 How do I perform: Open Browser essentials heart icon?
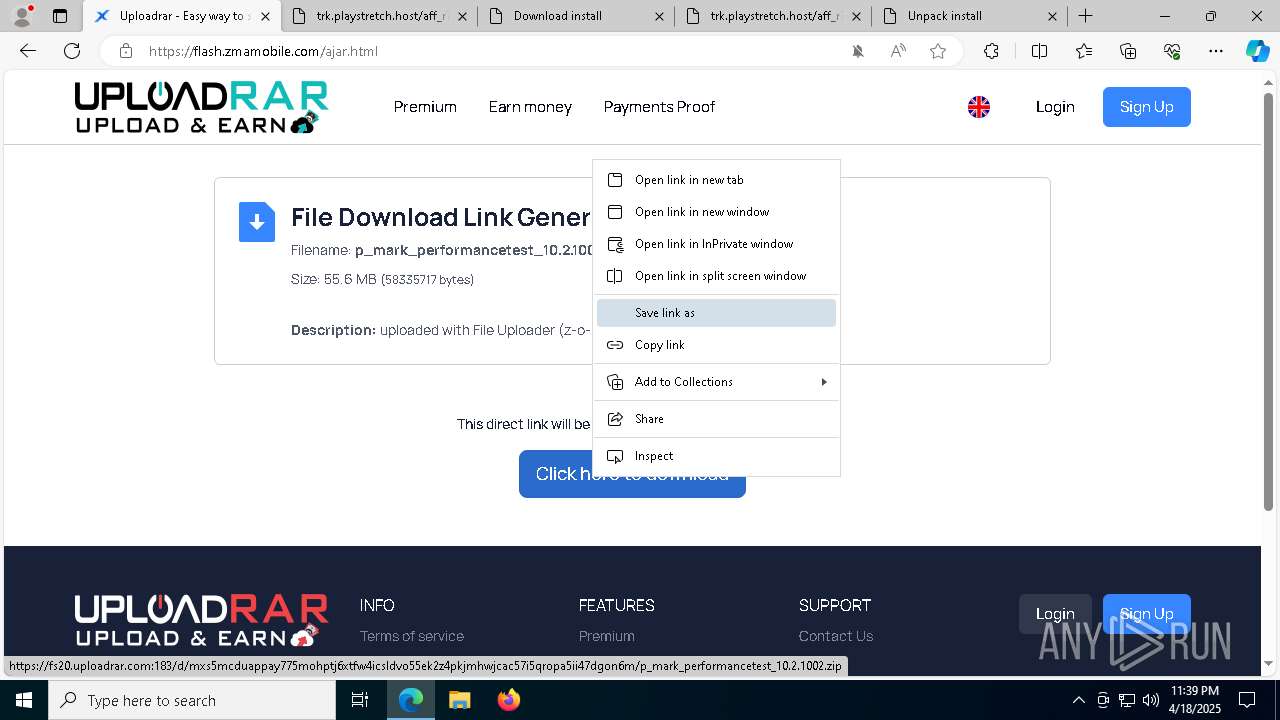[1172, 51]
